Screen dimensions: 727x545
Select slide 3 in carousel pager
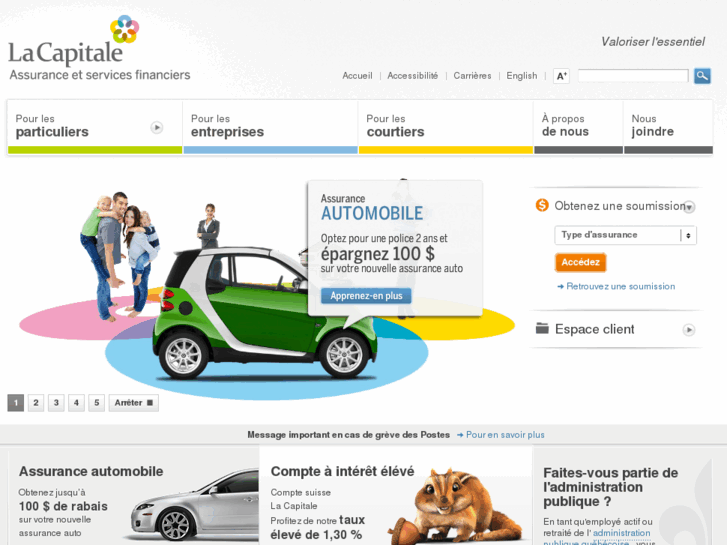tap(56, 403)
